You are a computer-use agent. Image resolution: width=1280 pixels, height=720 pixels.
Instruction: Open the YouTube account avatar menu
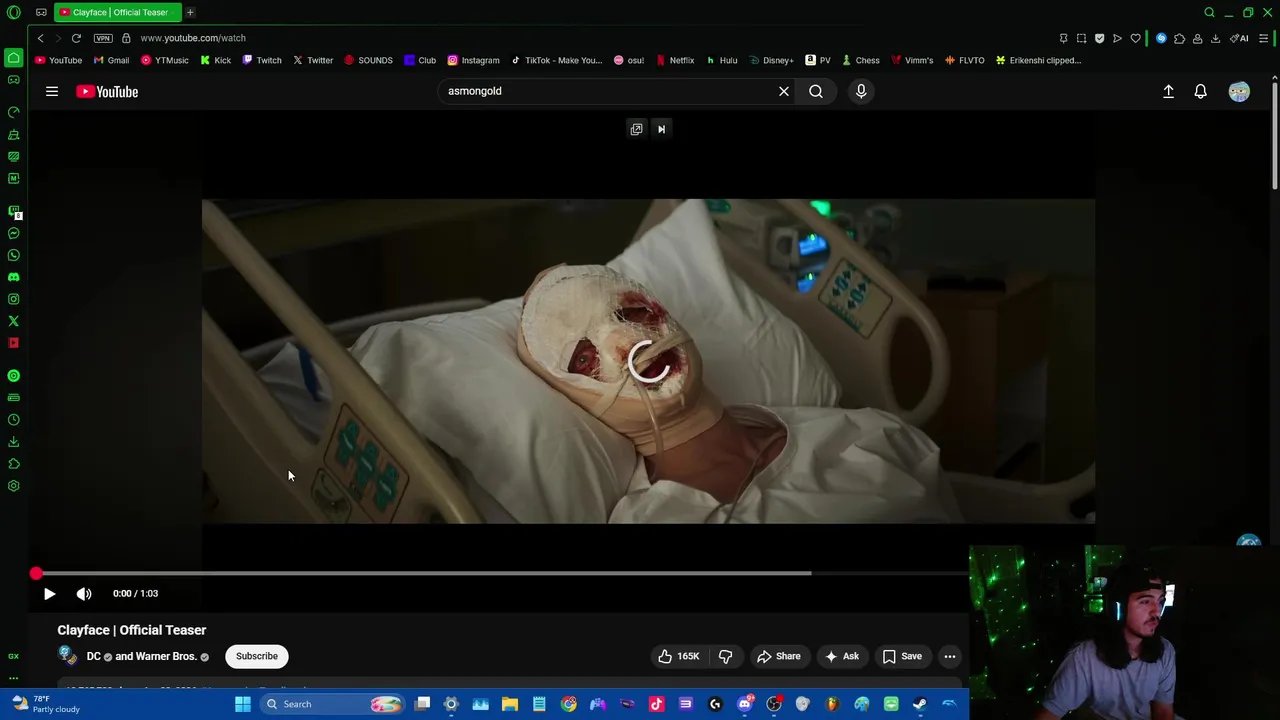pos(1239,91)
